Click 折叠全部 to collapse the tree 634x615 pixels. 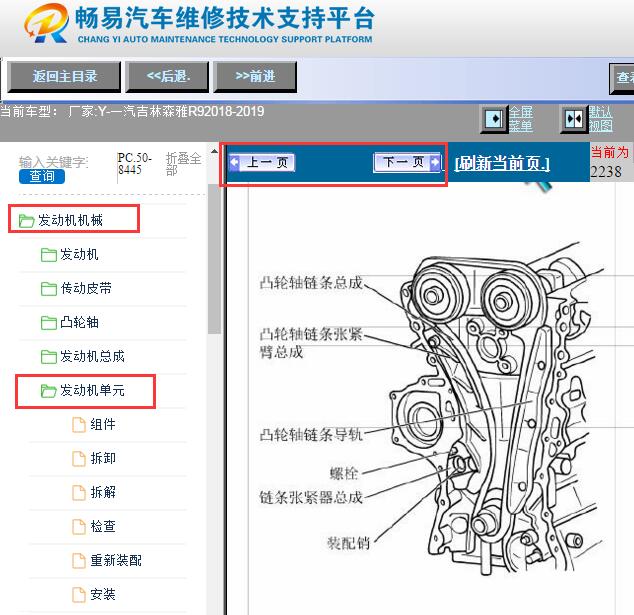[x=183, y=164]
